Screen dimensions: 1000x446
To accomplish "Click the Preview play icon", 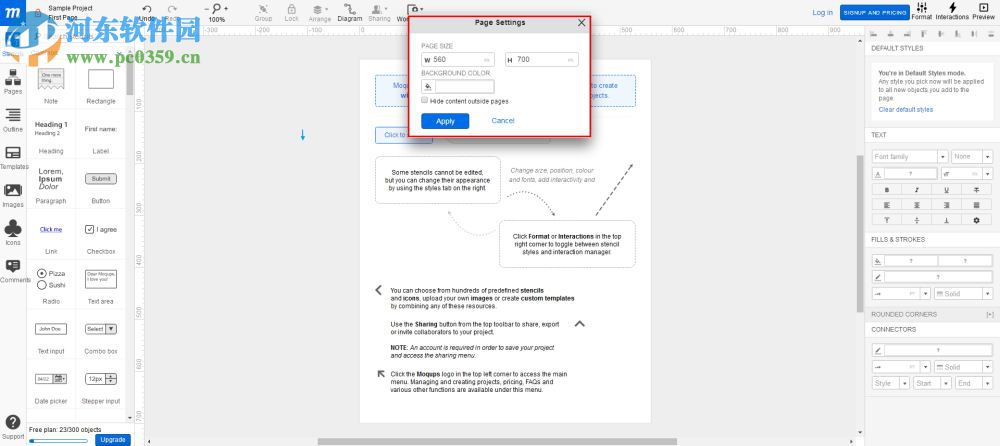I will 984,8.
